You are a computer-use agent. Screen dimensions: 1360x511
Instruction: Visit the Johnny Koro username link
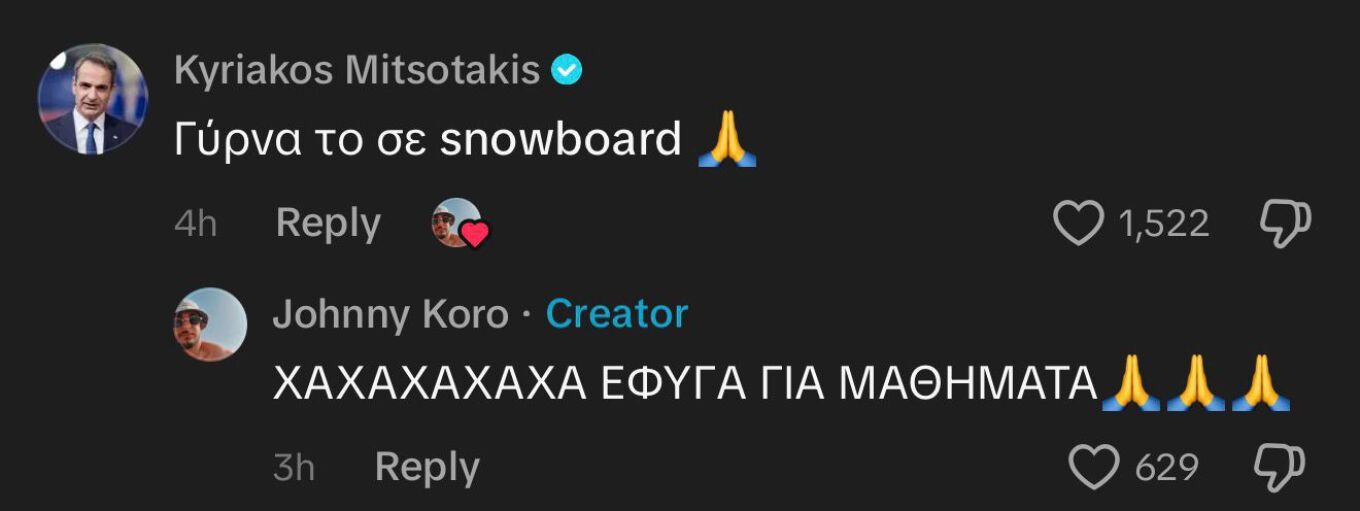[390, 315]
